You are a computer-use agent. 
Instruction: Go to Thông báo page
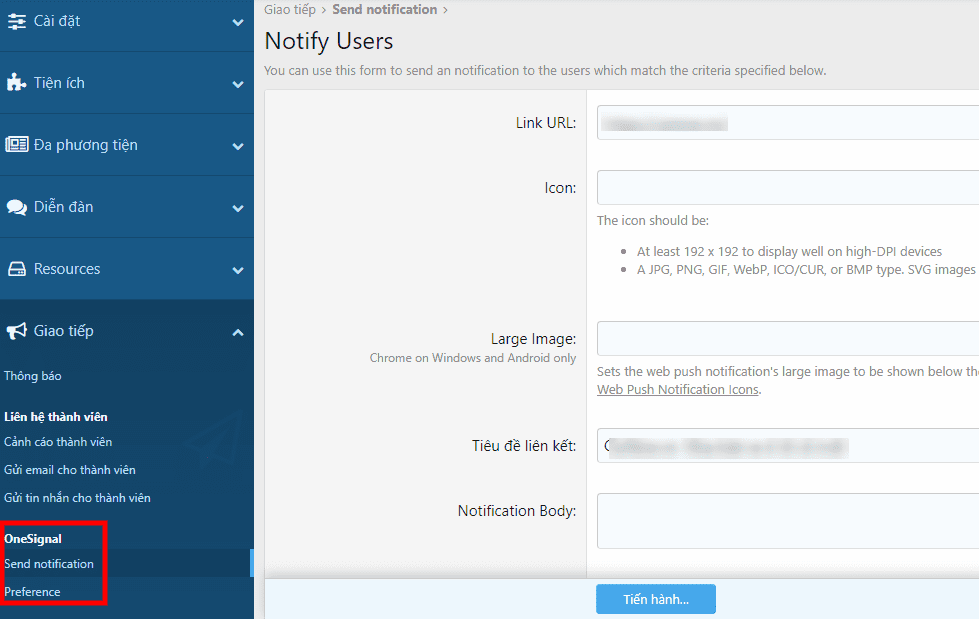(x=32, y=375)
